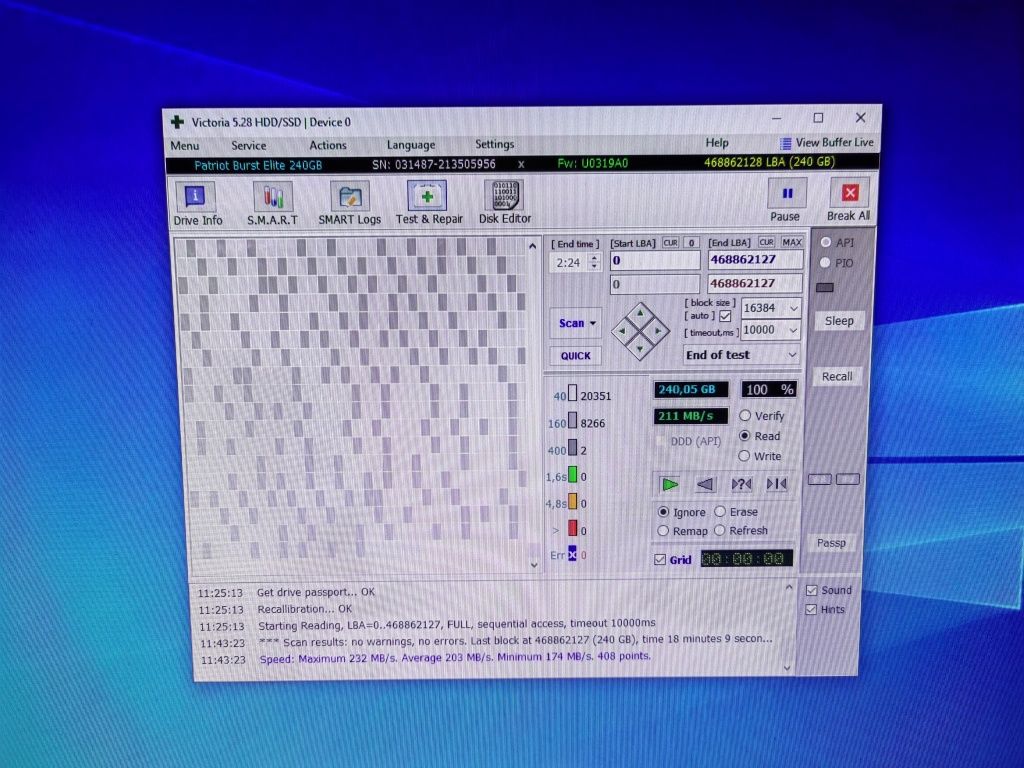This screenshot has width=1024, height=768.
Task: Click the Sleep button
Action: [x=839, y=321]
